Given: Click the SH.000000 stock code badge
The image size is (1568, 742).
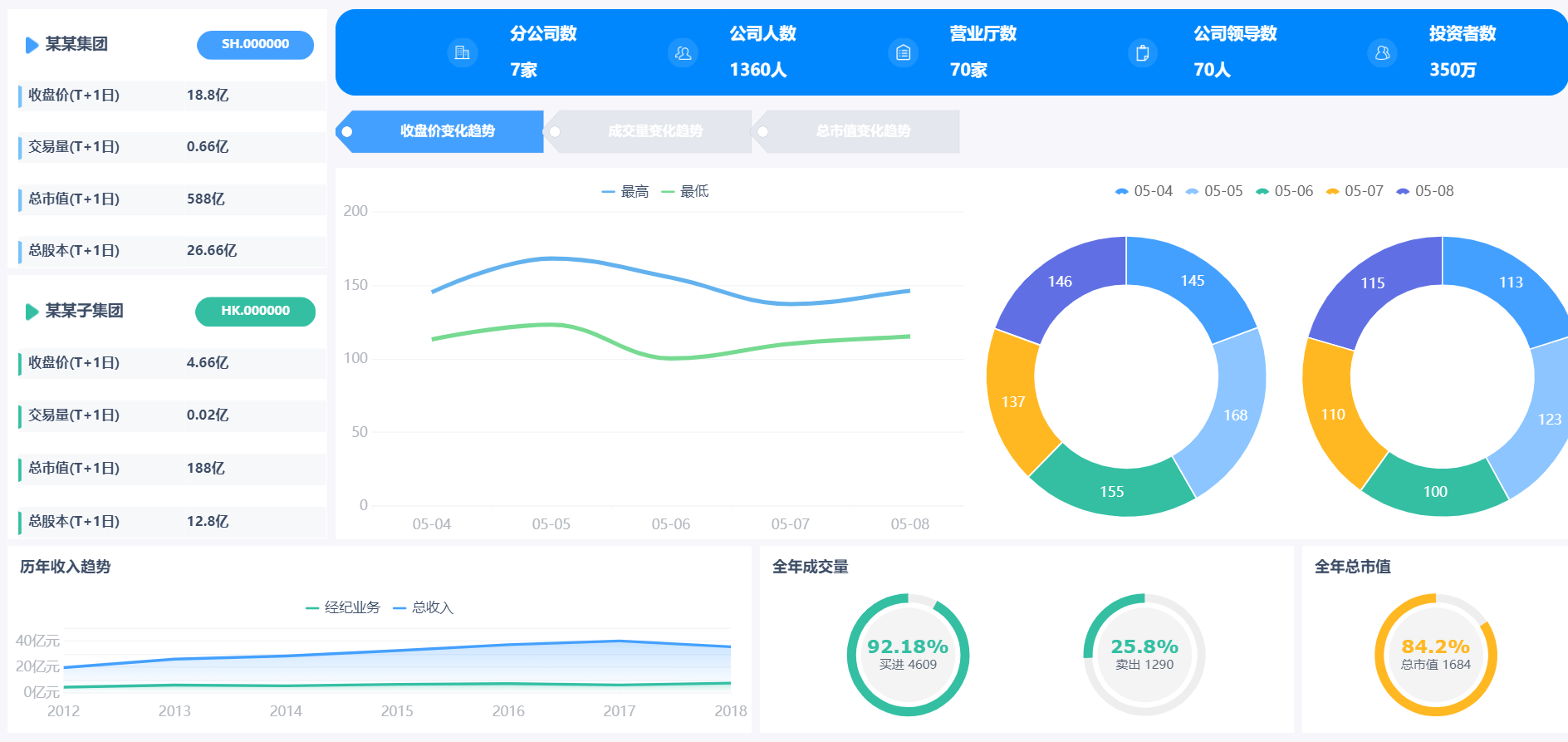Looking at the screenshot, I should (255, 45).
